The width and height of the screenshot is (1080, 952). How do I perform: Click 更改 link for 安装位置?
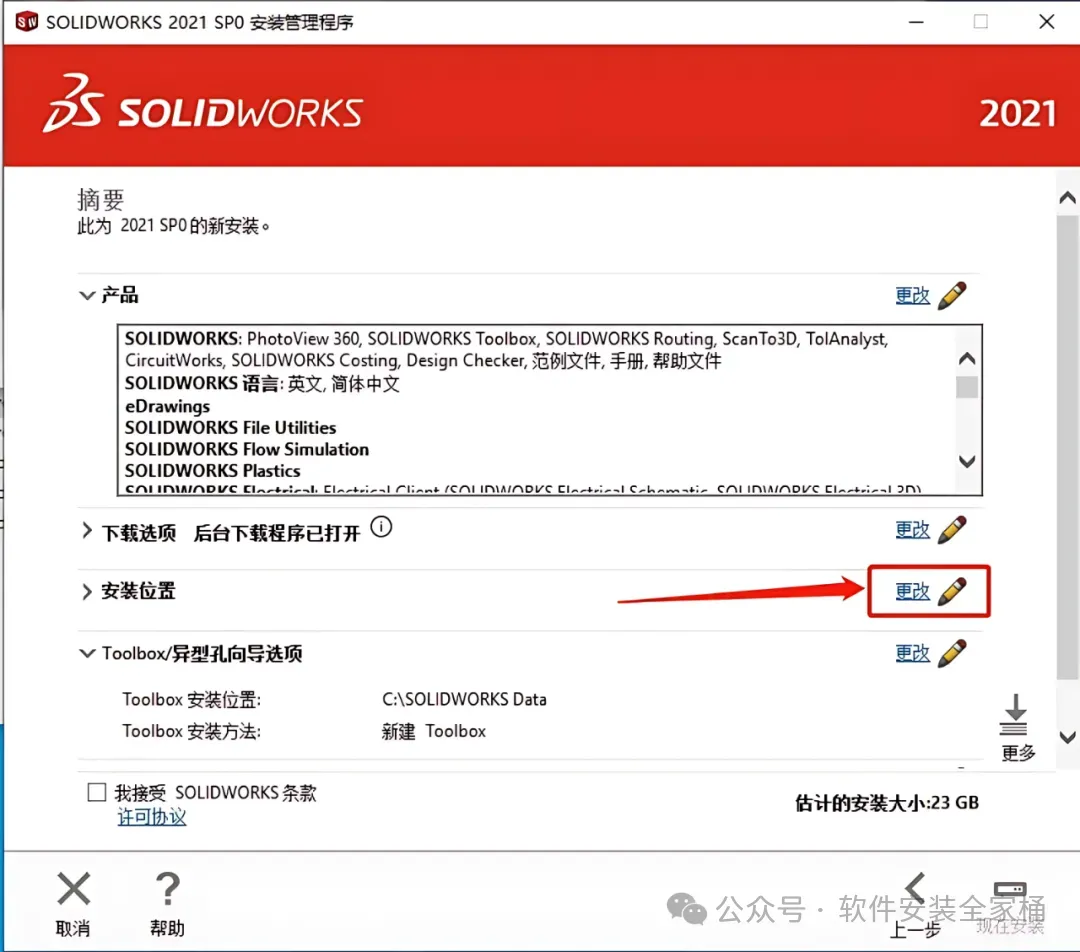[913, 591]
